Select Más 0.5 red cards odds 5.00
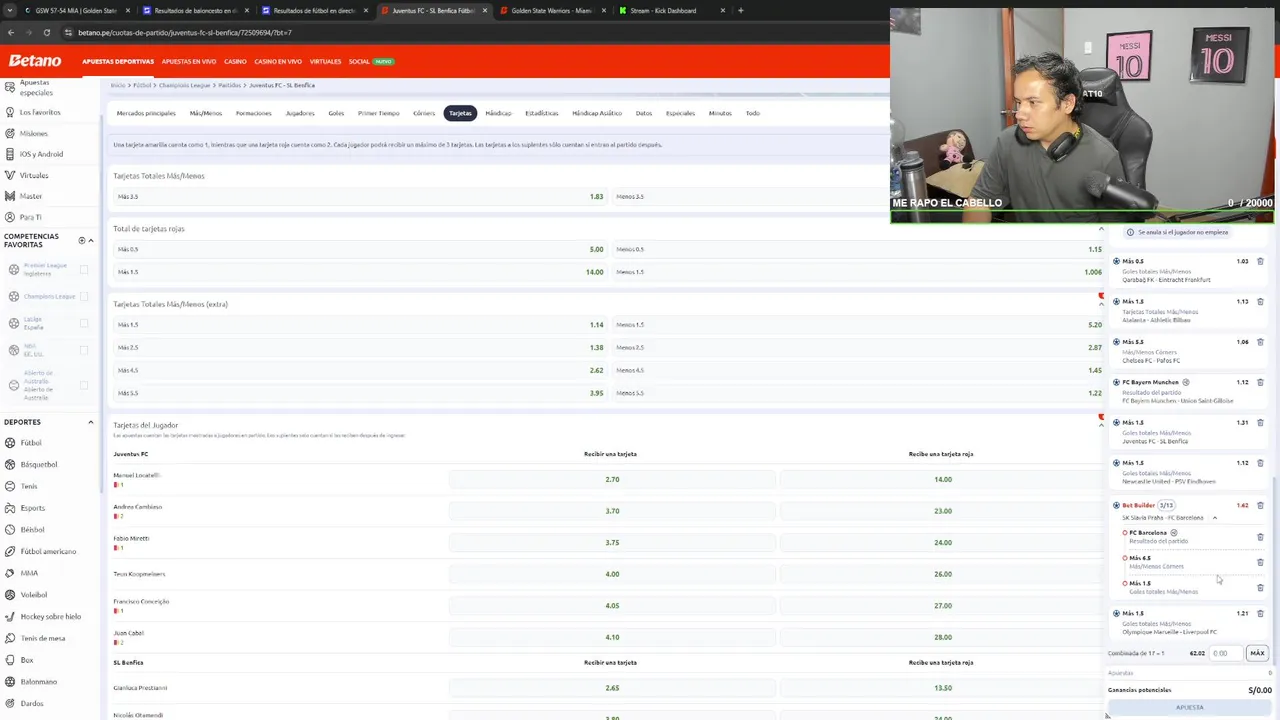1280x720 pixels. 362,249
